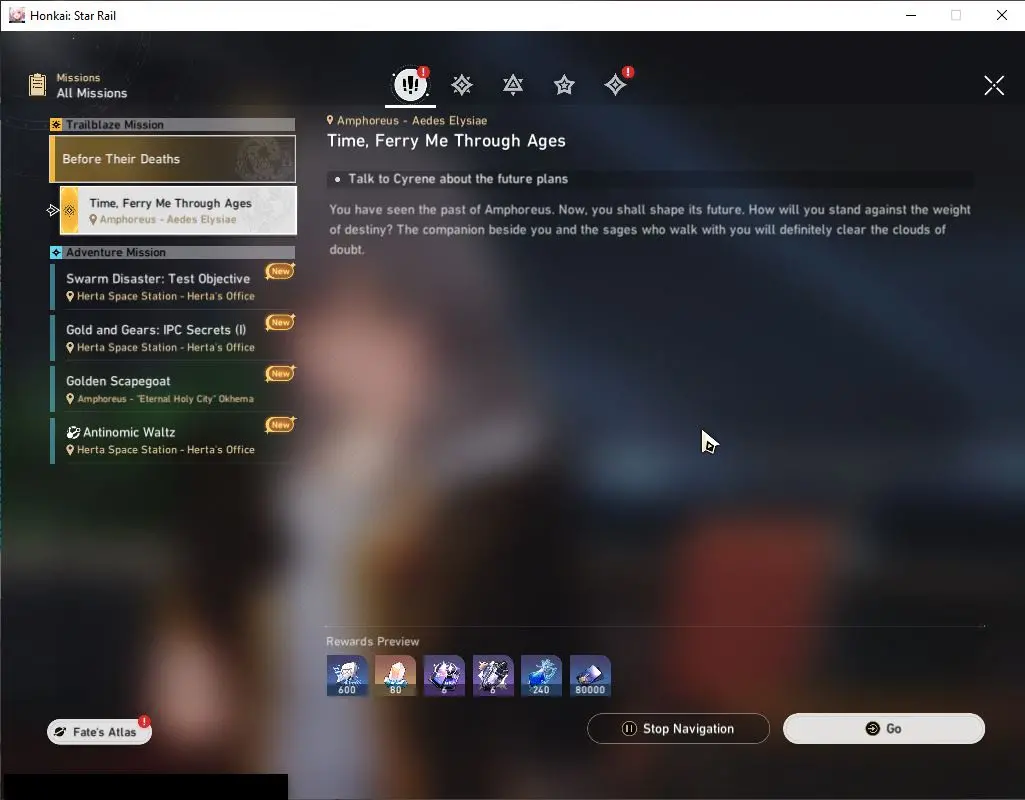The image size is (1025, 800).
Task: Click the Missions clipboard icon
Action: pos(38,85)
